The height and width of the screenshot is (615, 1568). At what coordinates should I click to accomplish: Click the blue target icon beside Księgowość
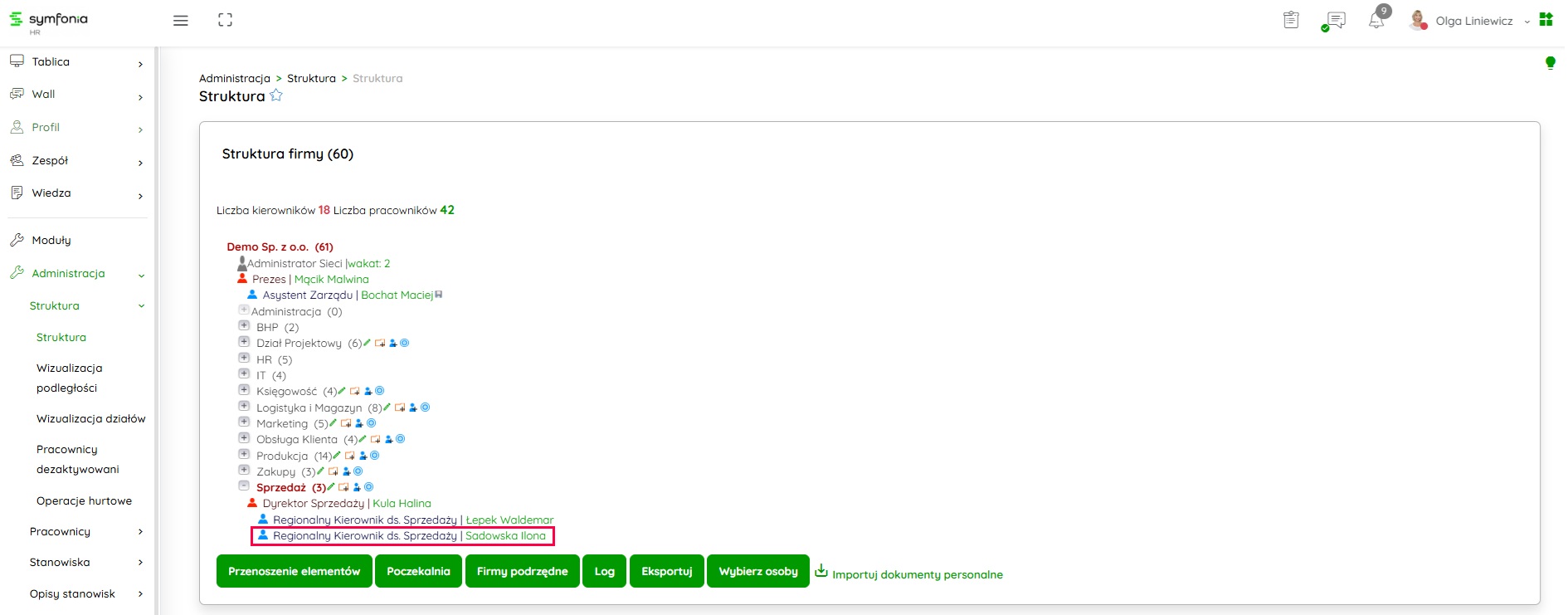tap(380, 391)
